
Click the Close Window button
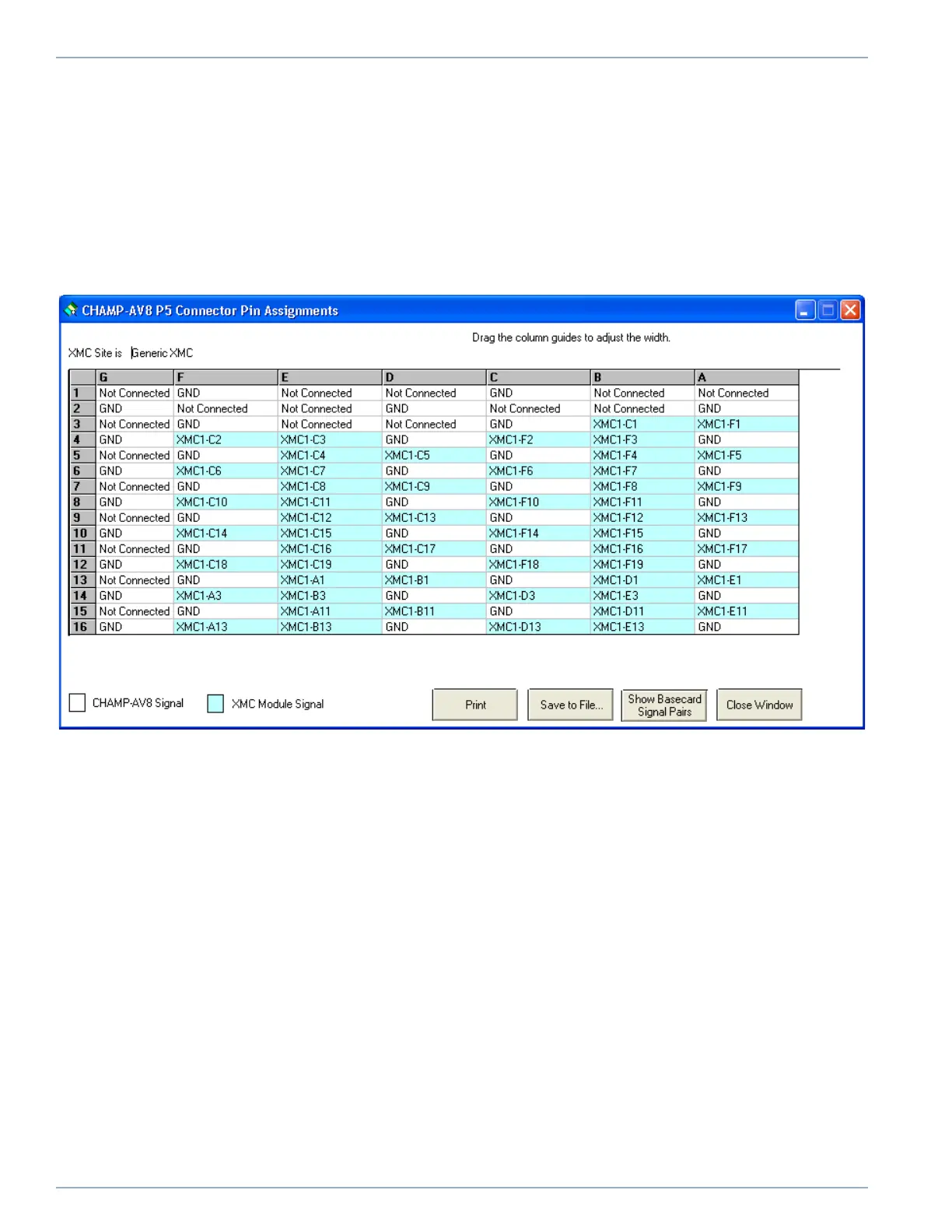(x=759, y=705)
